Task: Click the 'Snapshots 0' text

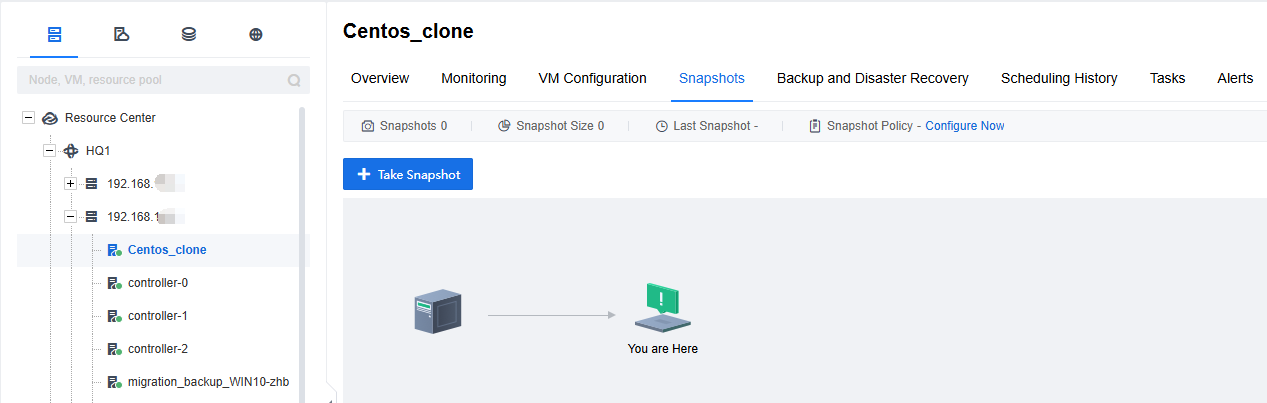Action: point(413,126)
